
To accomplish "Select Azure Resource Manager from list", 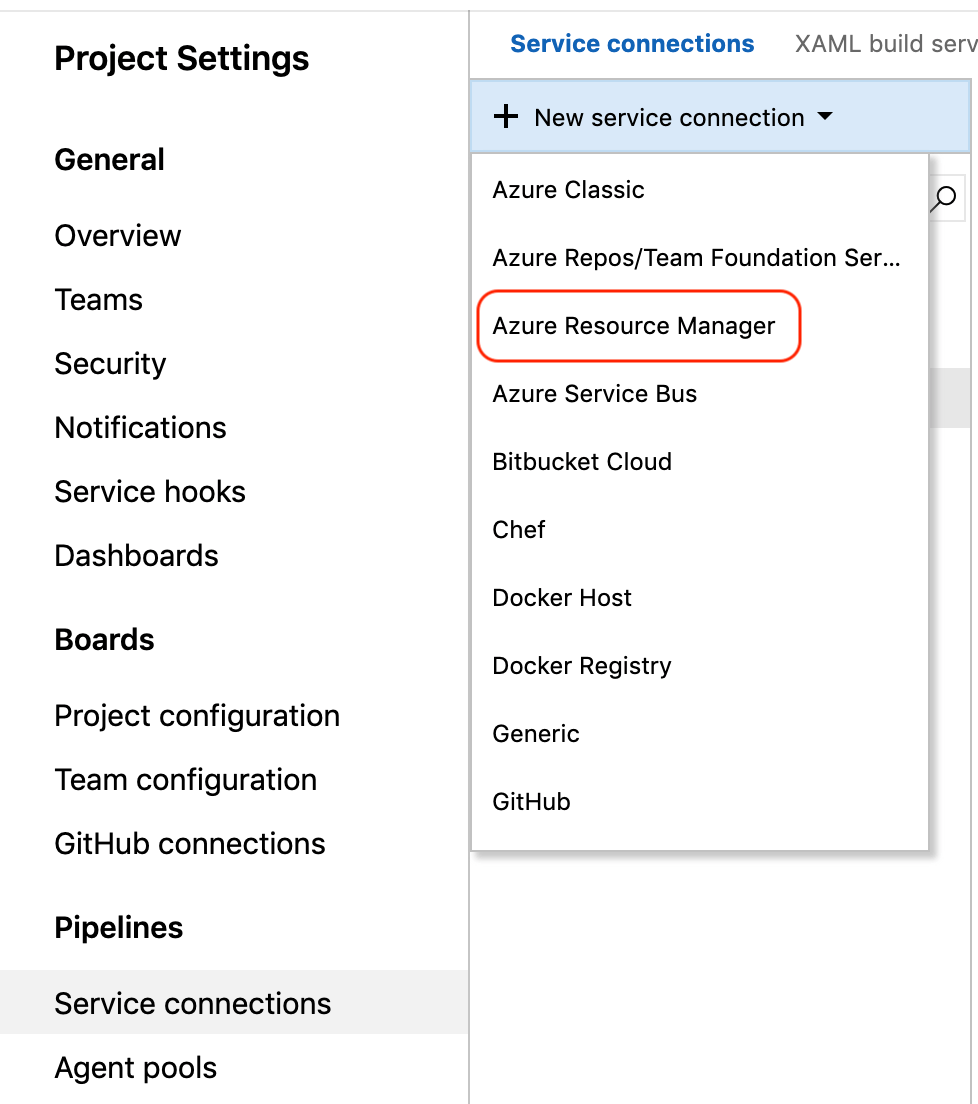I will 634,326.
